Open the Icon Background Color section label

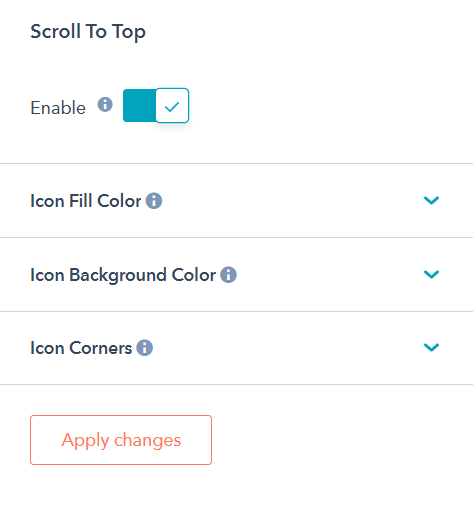click(123, 275)
